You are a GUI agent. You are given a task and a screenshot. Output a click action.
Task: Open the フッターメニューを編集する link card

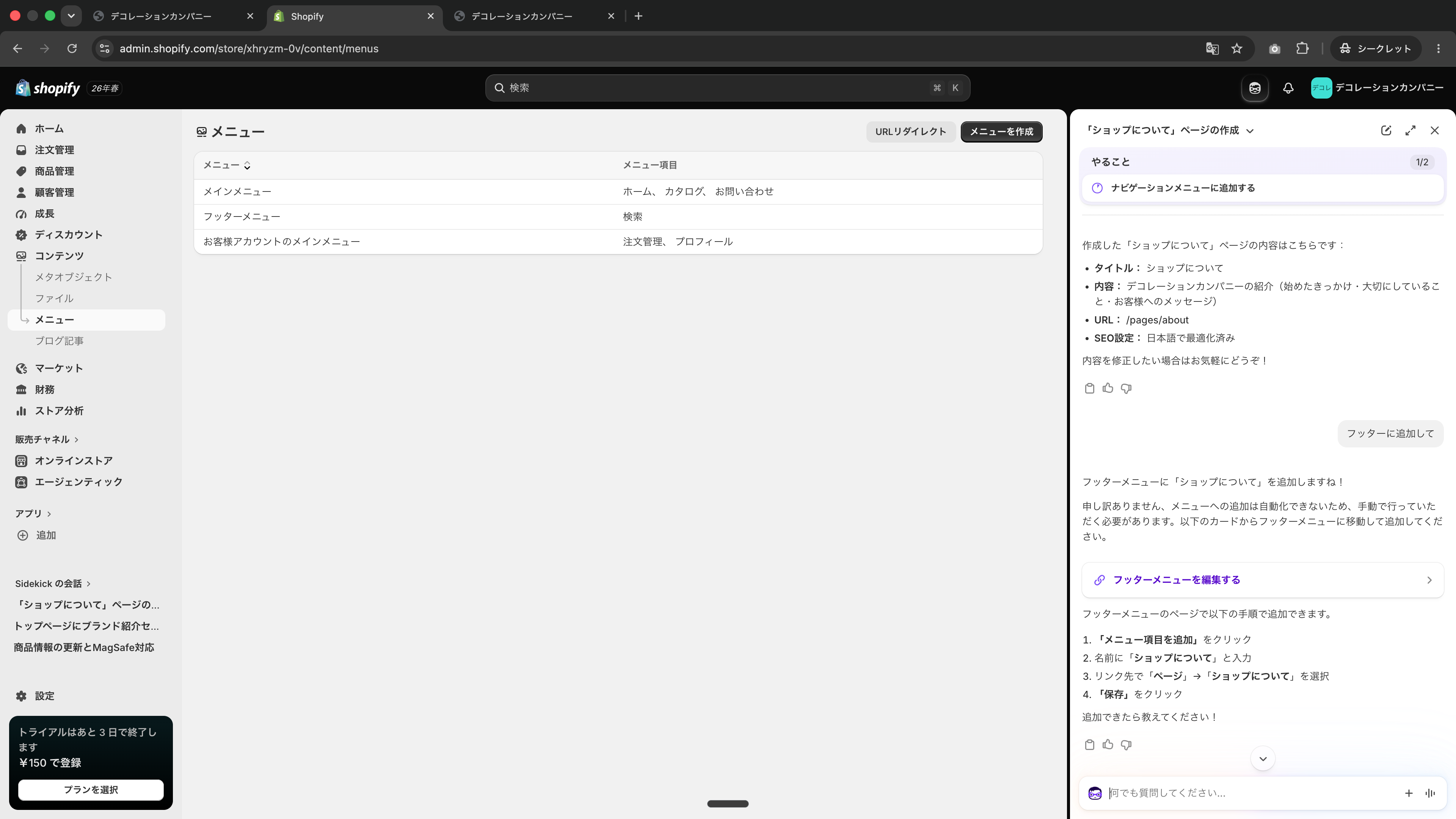[x=1262, y=580]
